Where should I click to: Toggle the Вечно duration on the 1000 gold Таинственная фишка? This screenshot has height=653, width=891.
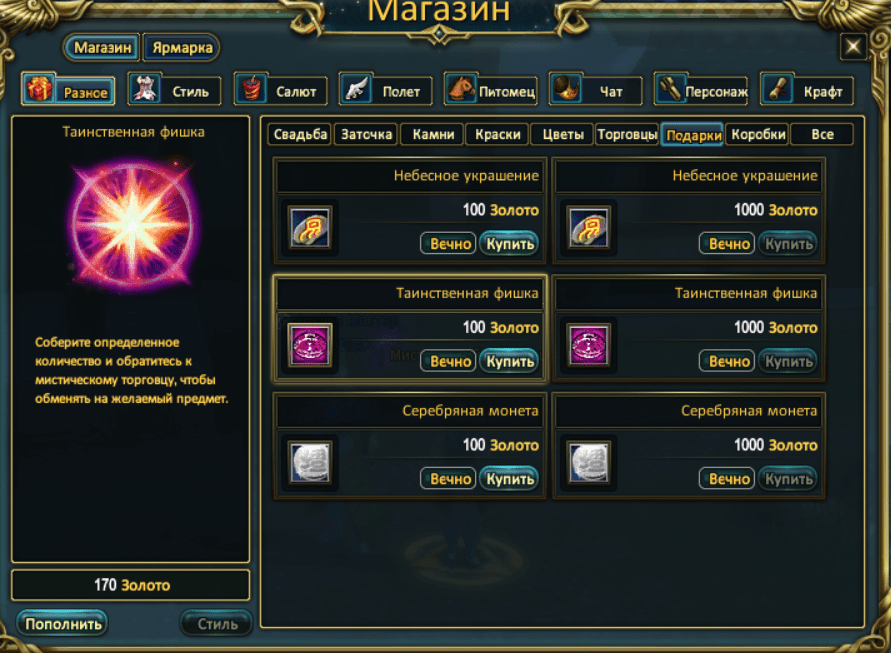727,361
